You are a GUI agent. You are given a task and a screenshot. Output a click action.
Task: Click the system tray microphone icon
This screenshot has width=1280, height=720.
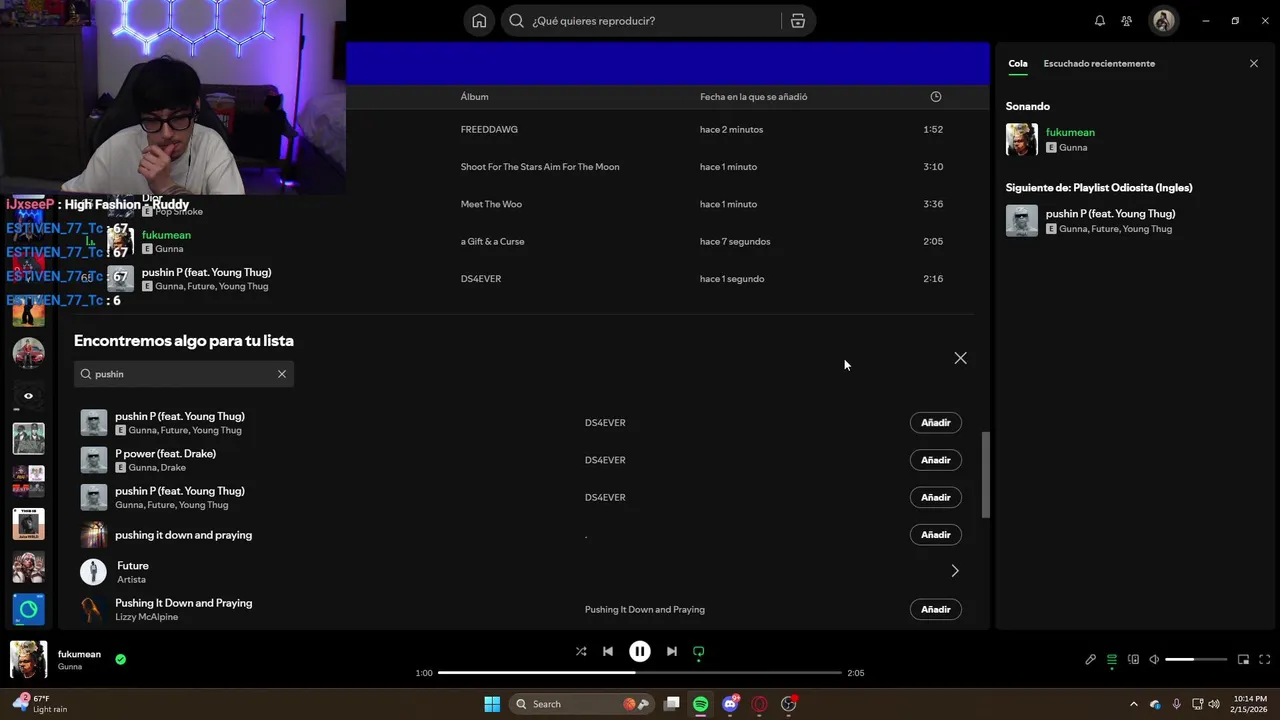[x=1177, y=704]
